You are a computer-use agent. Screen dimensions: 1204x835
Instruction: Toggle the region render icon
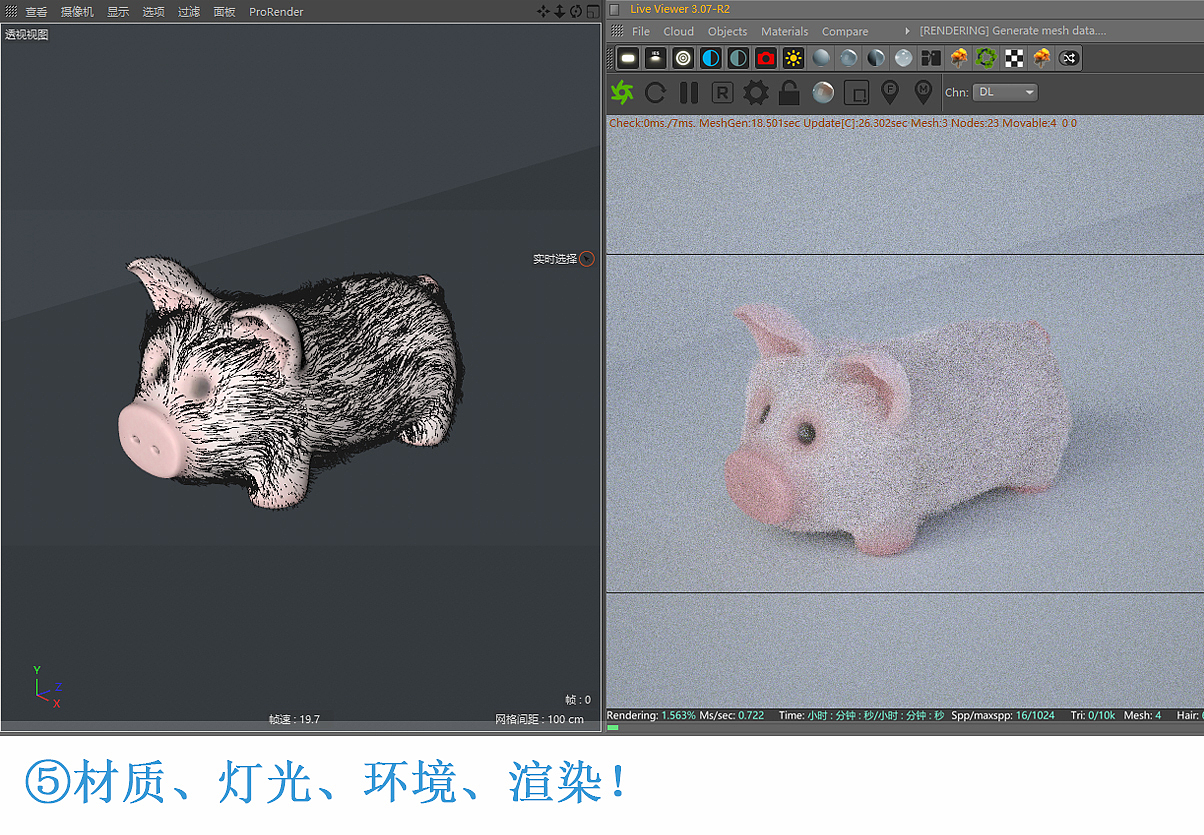tap(855, 92)
